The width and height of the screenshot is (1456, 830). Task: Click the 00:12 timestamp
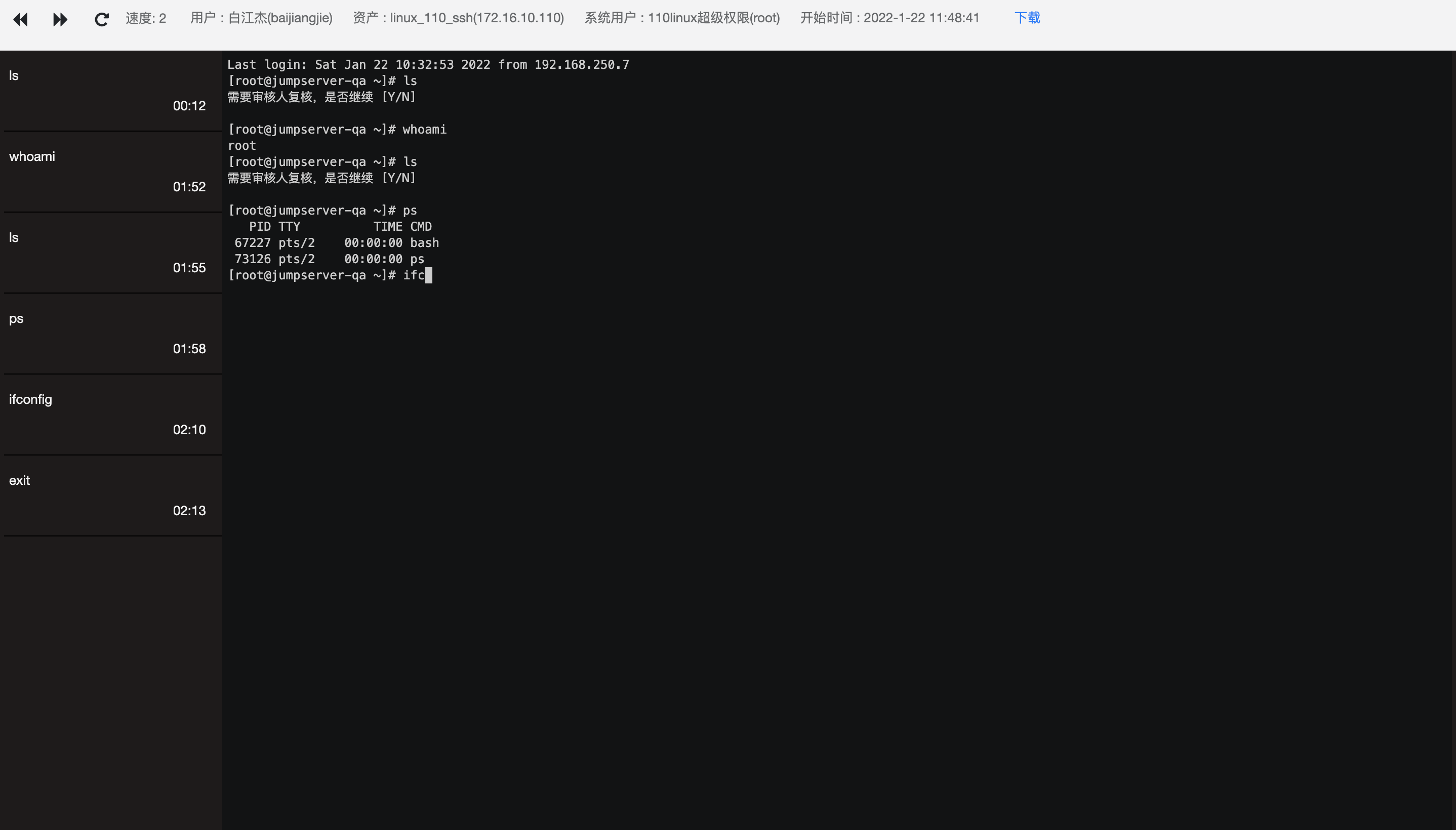189,106
